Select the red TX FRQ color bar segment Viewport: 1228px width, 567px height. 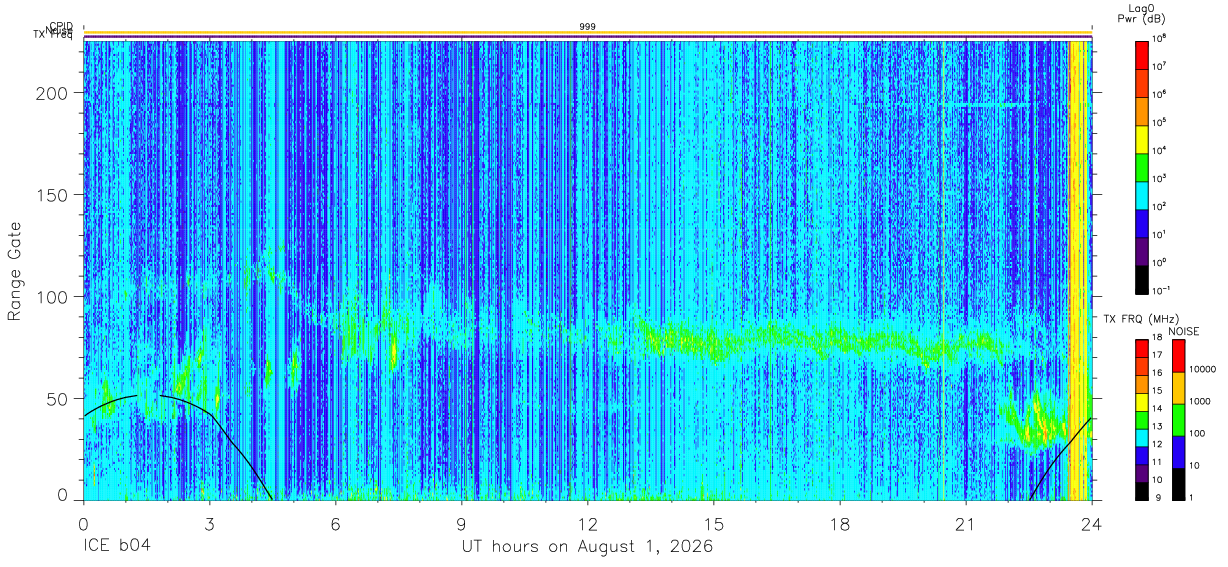click(x=1142, y=349)
